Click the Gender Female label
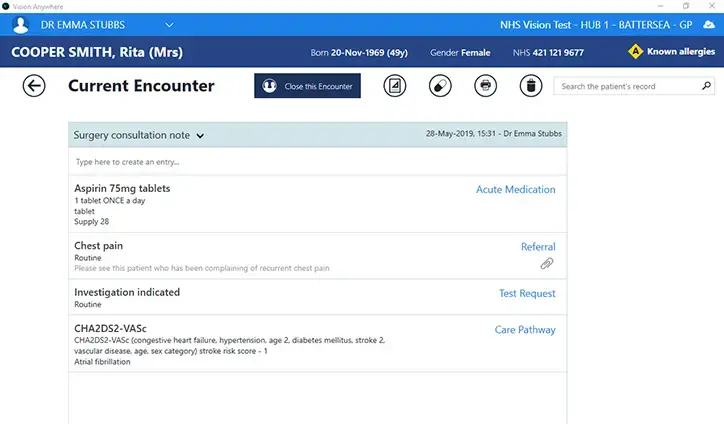The image size is (724, 424). (x=460, y=53)
